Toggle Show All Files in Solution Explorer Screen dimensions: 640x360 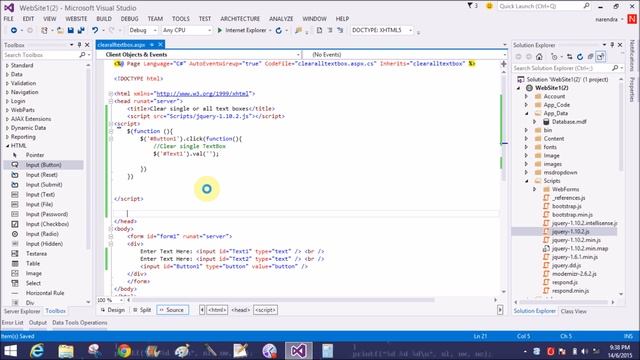(590, 57)
